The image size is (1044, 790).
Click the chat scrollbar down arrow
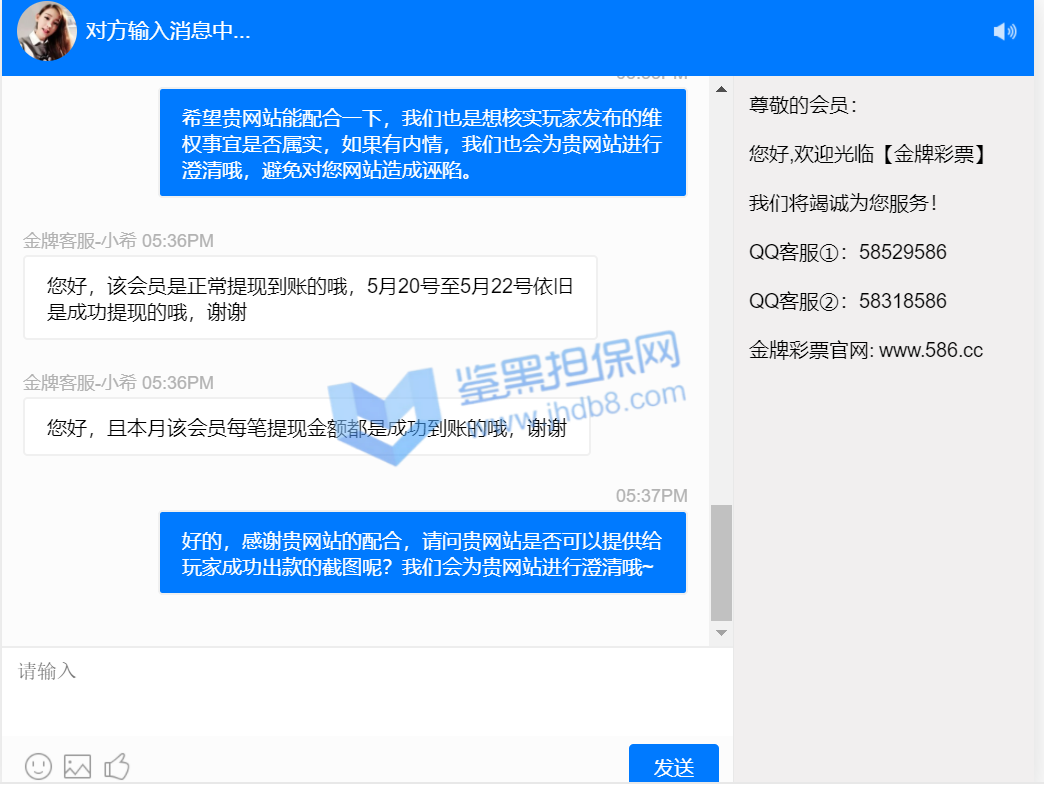(x=721, y=633)
